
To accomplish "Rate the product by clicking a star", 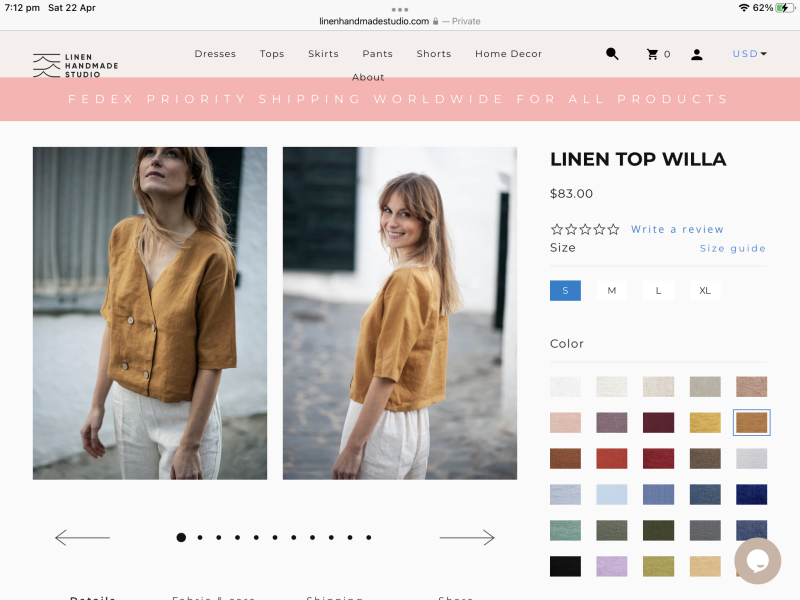I will [x=585, y=227].
